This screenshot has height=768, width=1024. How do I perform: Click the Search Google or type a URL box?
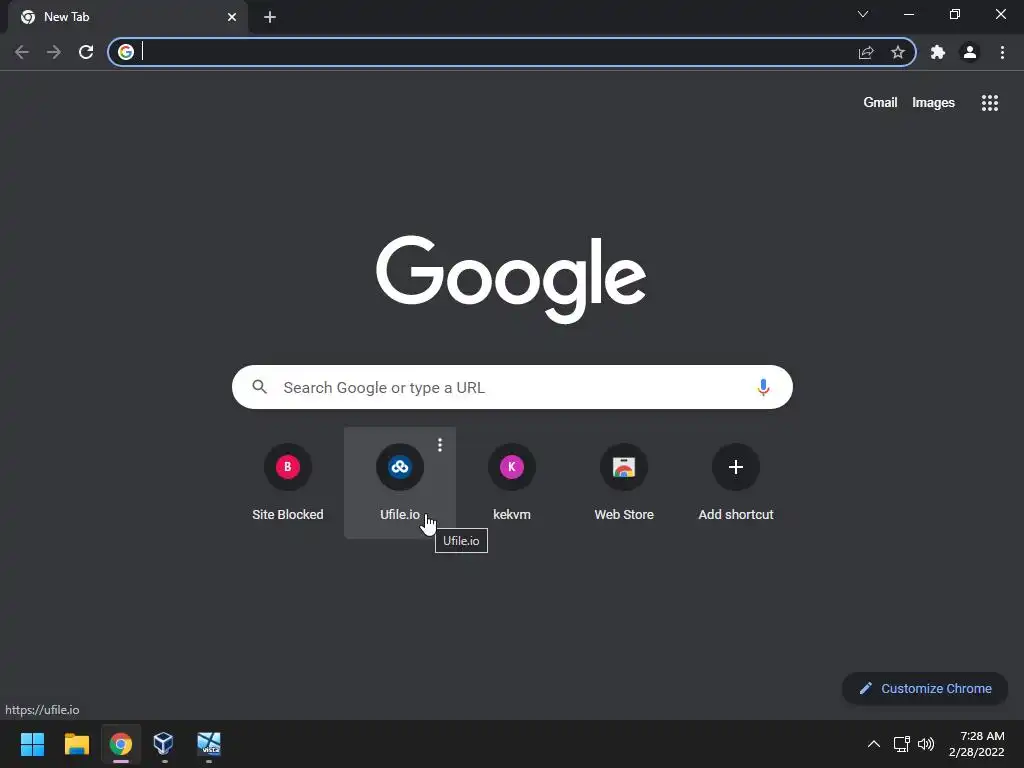[512, 387]
